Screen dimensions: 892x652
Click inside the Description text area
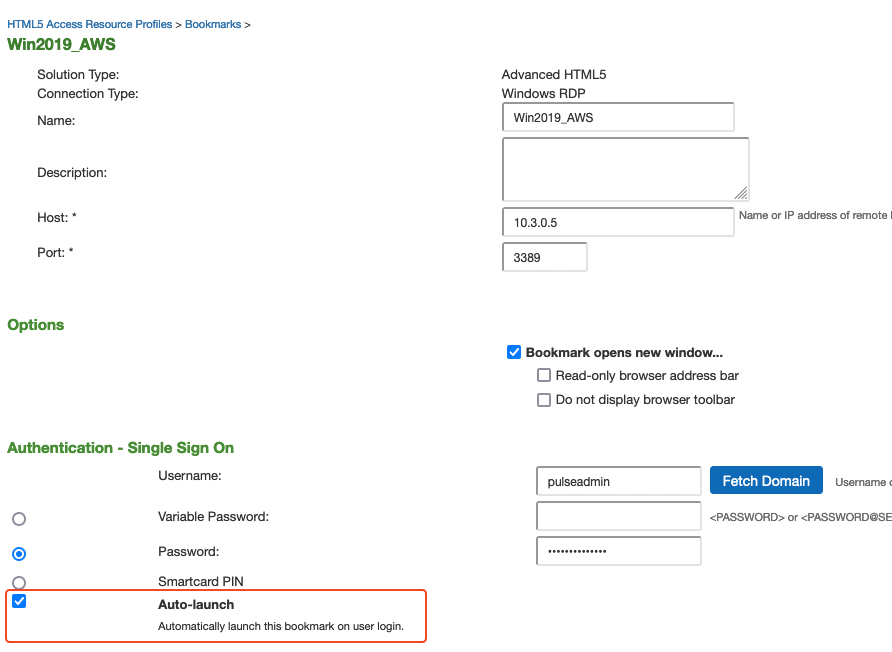click(624, 168)
